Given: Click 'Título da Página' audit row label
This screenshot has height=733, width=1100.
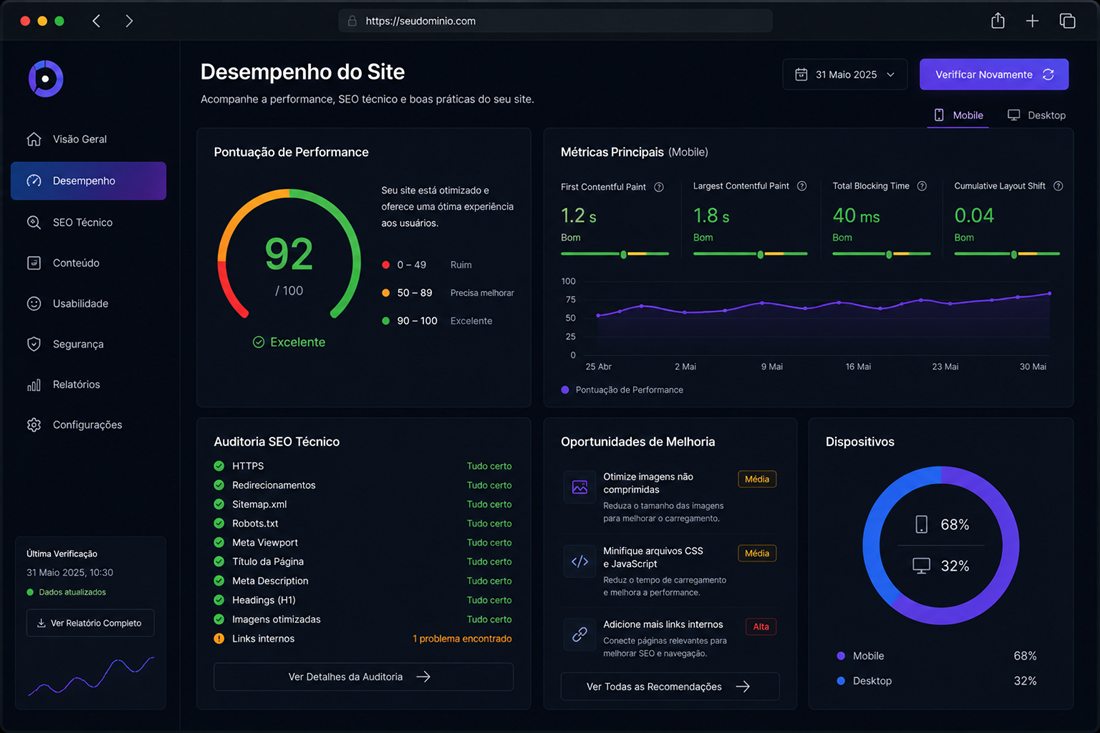Looking at the screenshot, I should [268, 562].
